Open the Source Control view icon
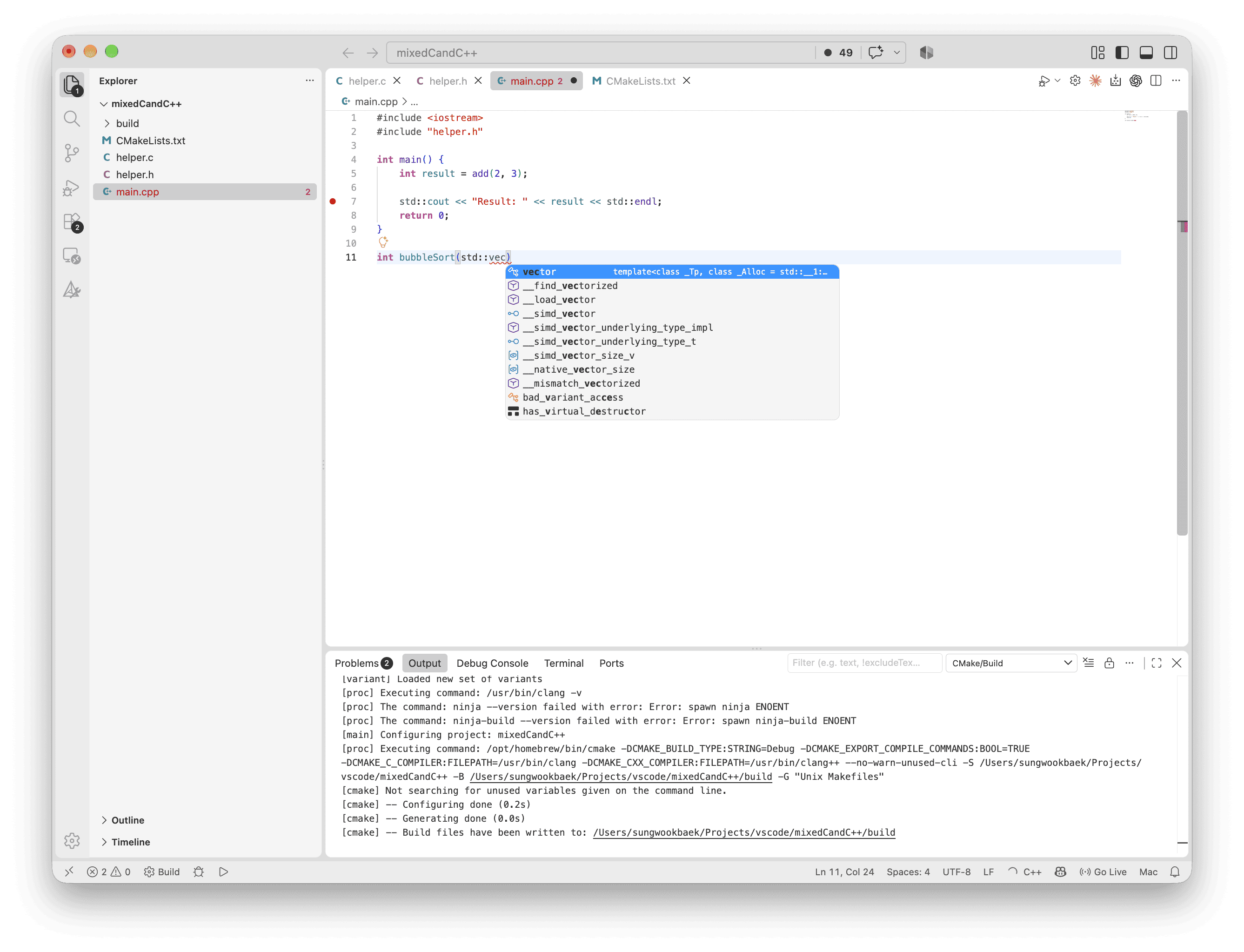The height and width of the screenshot is (952, 1244). point(72,153)
